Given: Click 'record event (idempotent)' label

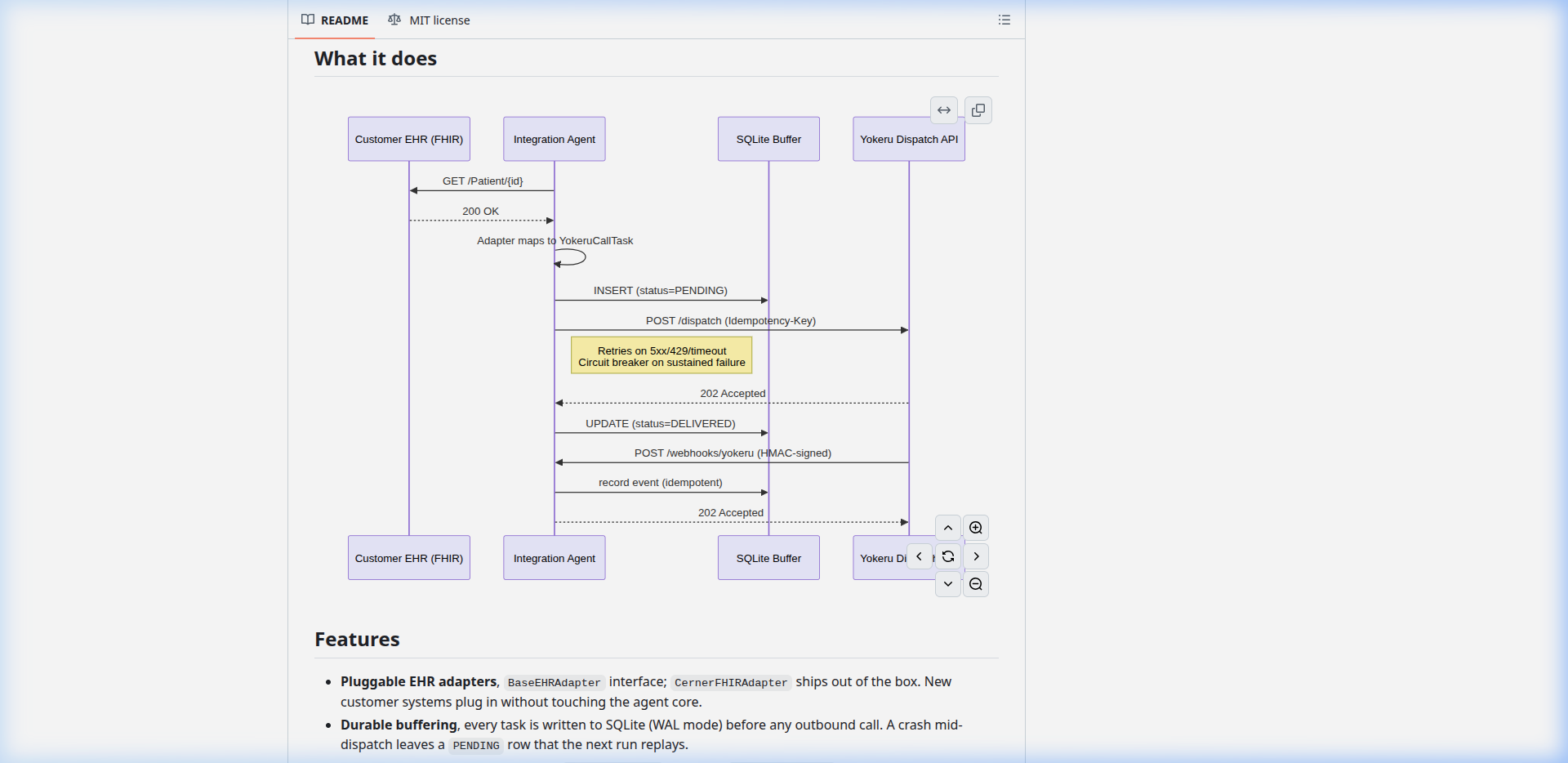Looking at the screenshot, I should [x=661, y=483].
